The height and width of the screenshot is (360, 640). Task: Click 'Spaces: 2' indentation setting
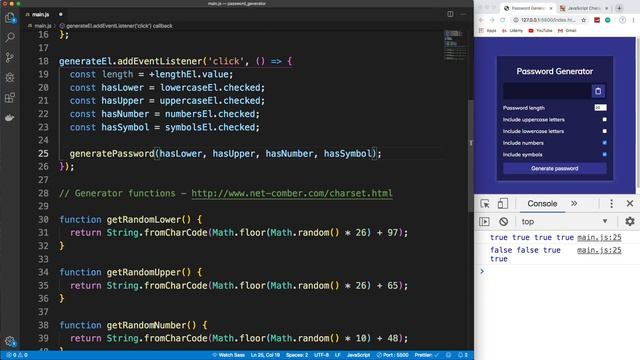tap(297, 355)
